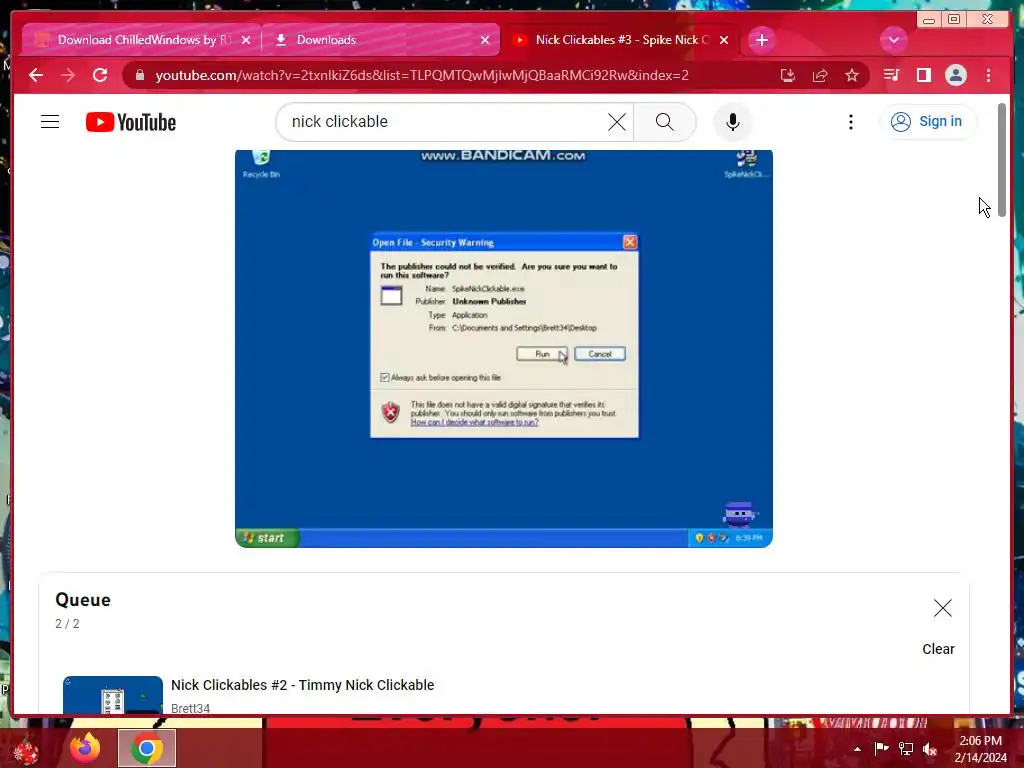Screen dimensions: 1024x768
Task: Click the padlock site info icon
Action: pos(139,75)
